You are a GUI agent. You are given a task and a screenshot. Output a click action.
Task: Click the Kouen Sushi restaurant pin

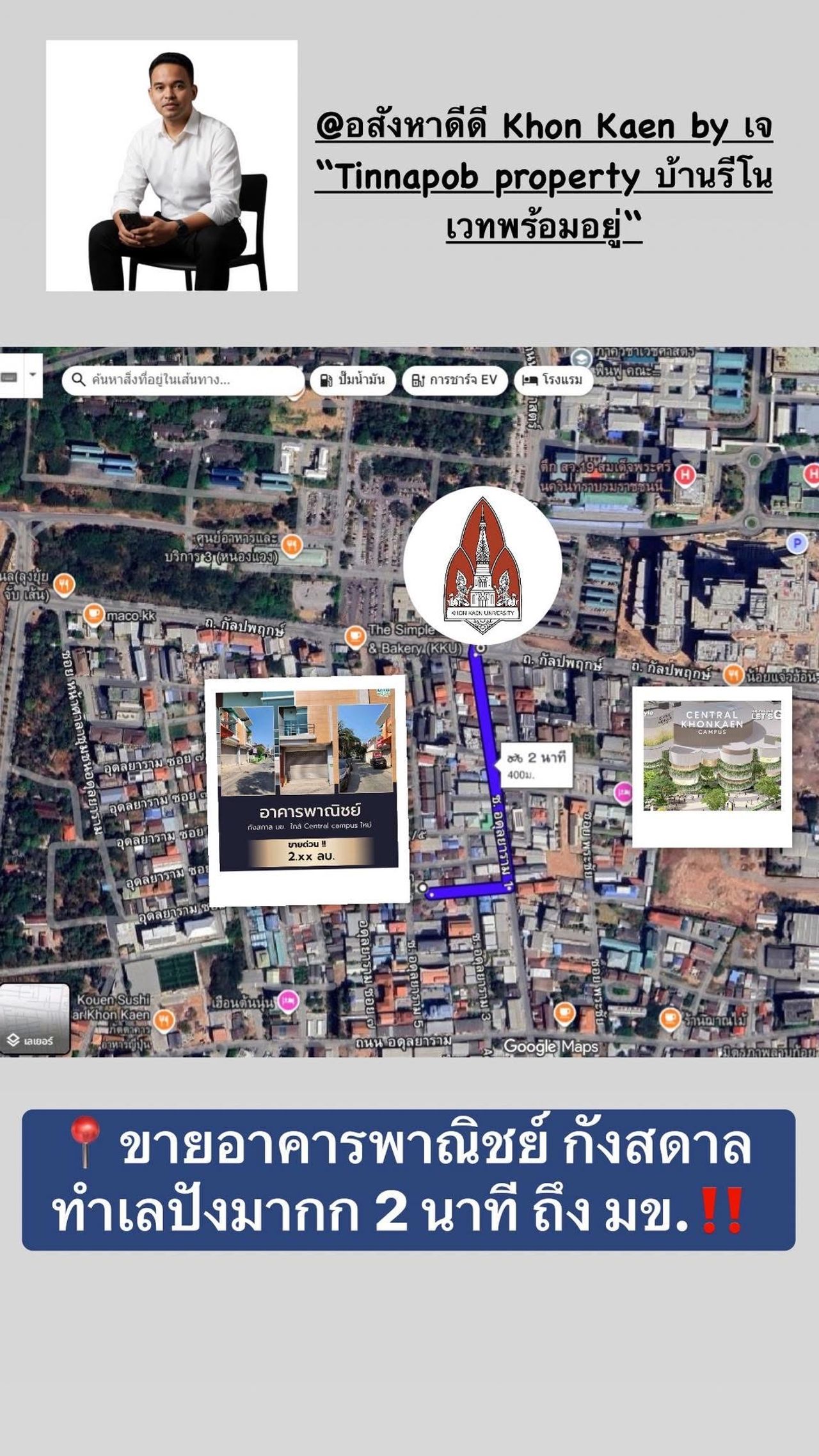(x=164, y=1019)
